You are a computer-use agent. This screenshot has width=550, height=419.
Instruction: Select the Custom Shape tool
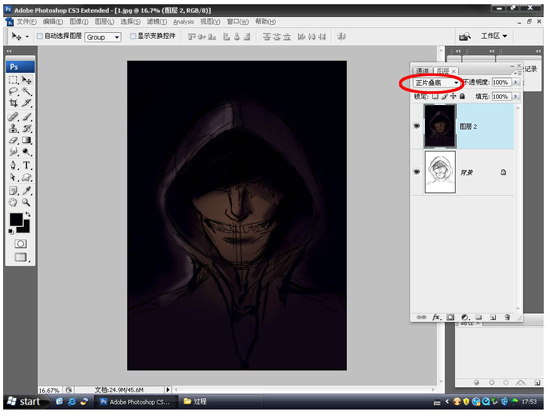point(27,177)
